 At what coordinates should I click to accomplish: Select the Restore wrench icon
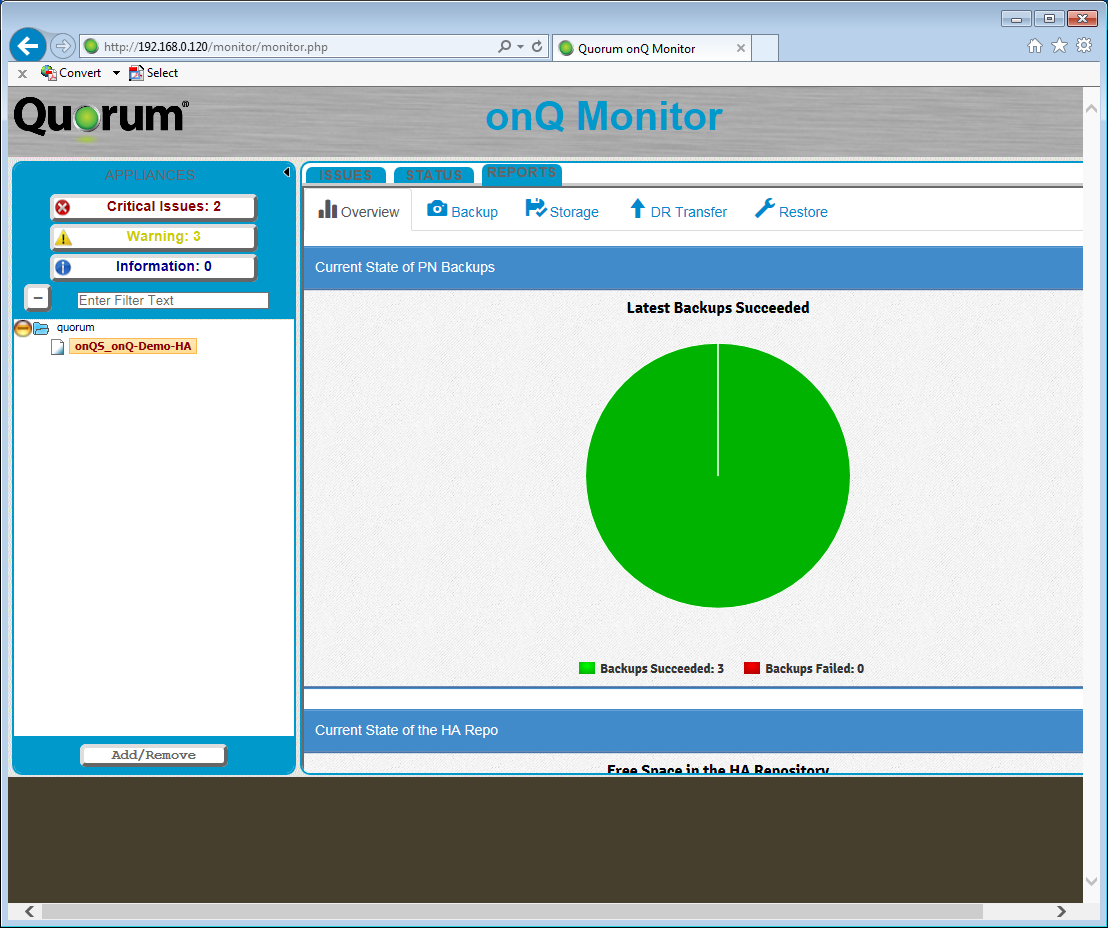(763, 210)
